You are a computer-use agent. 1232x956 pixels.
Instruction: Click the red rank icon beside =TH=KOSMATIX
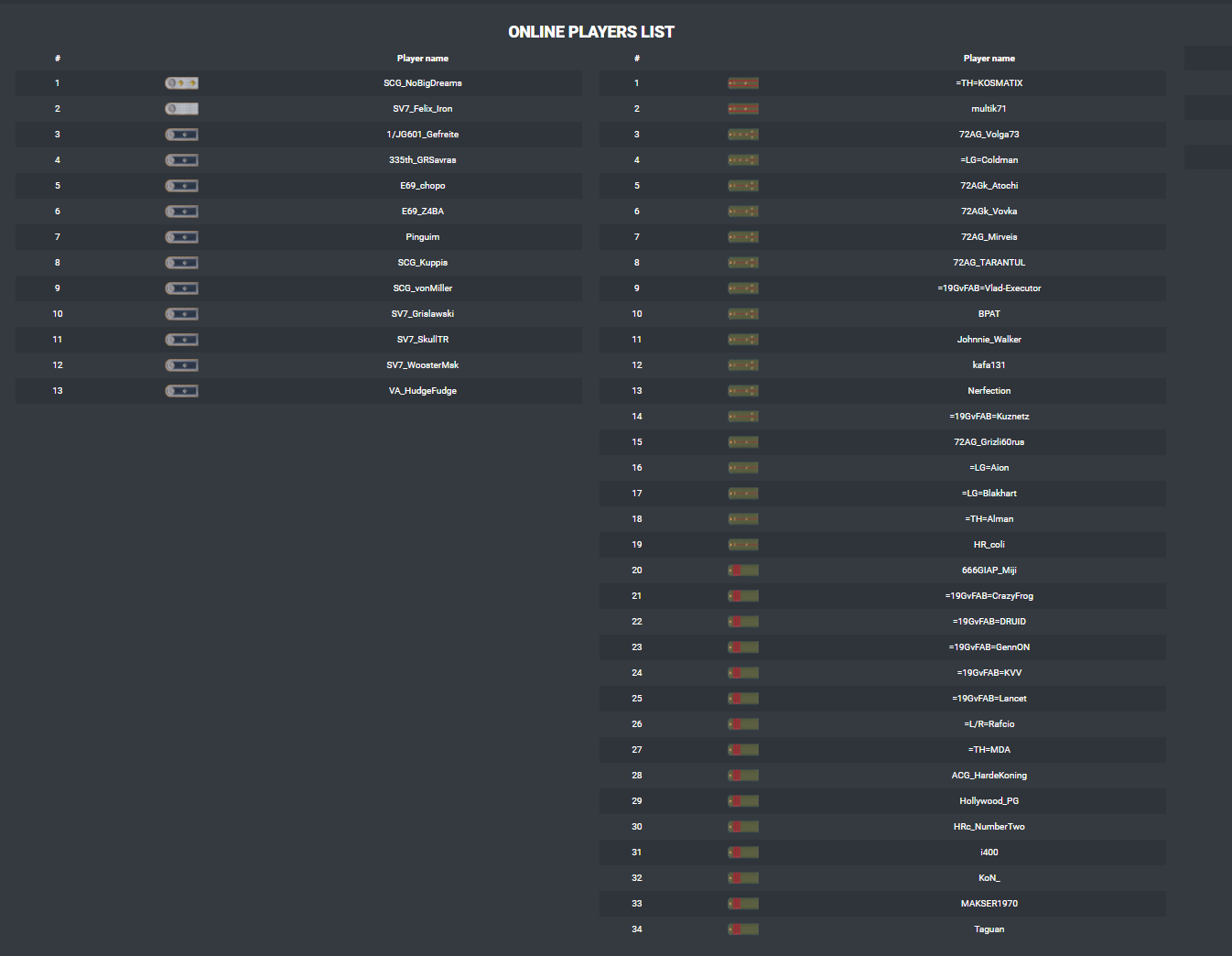point(743,83)
